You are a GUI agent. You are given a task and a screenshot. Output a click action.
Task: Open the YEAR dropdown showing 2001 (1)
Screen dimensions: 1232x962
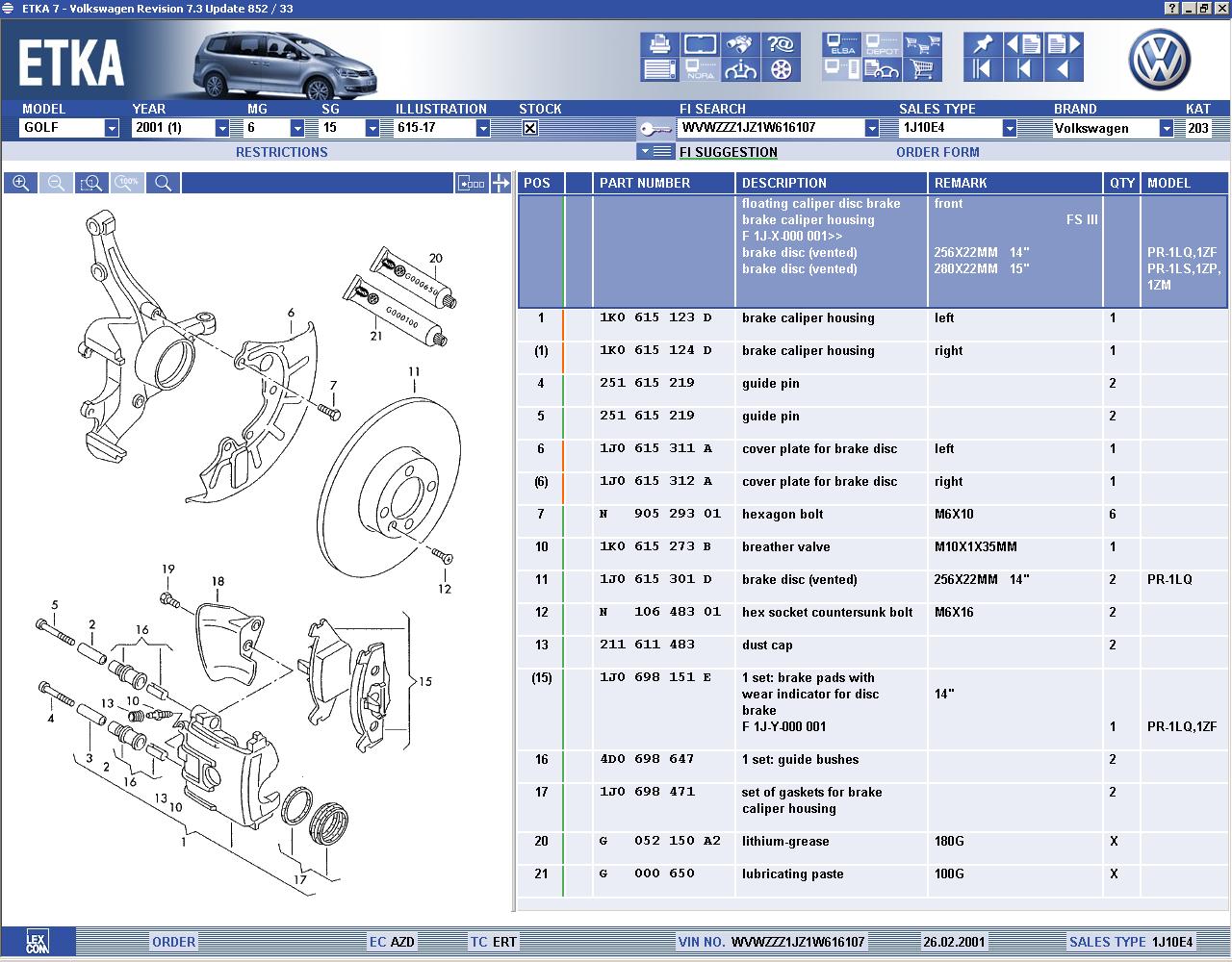pyautogui.click(x=222, y=128)
